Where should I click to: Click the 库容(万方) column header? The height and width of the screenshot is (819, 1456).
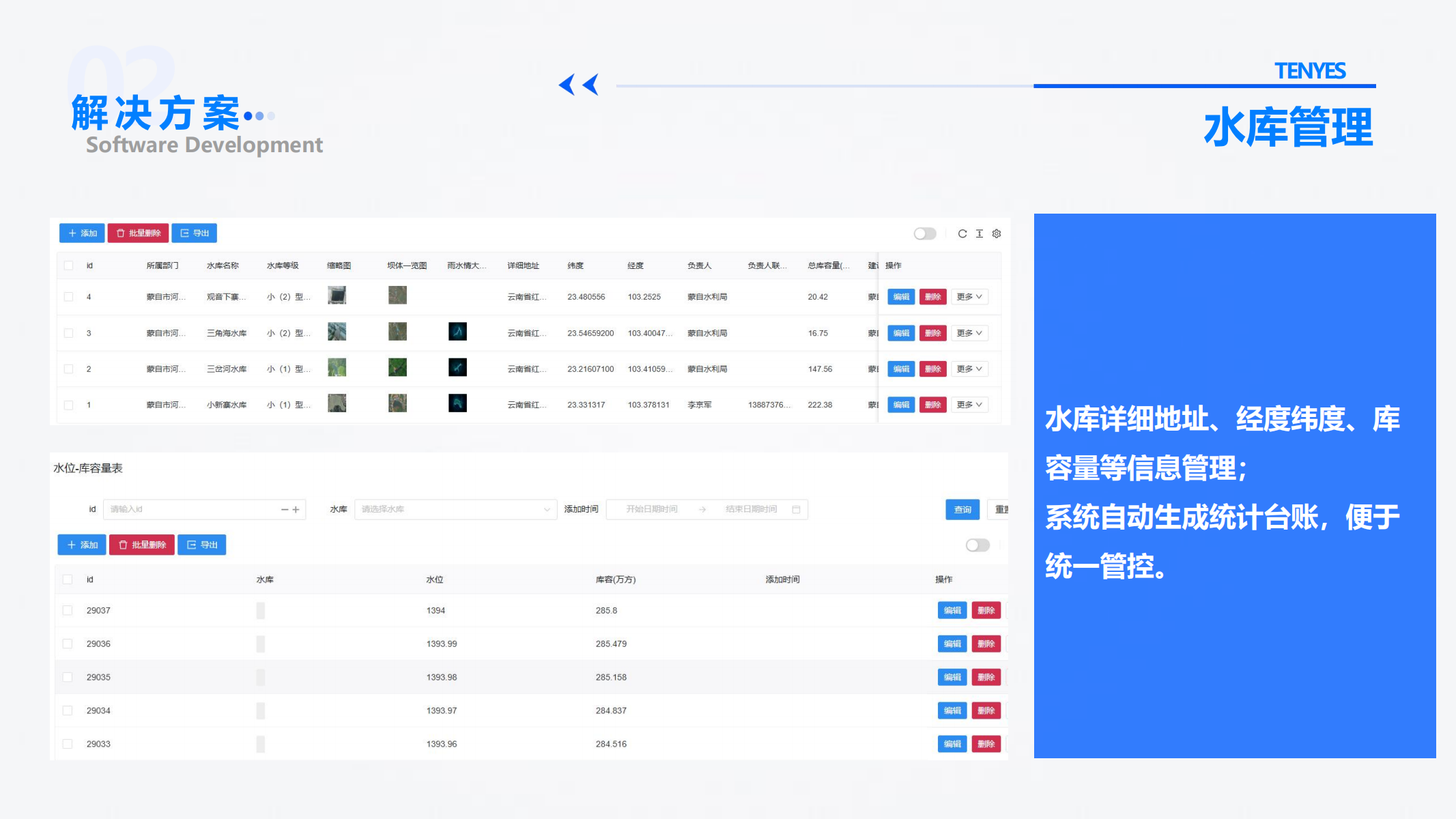pyautogui.click(x=615, y=579)
